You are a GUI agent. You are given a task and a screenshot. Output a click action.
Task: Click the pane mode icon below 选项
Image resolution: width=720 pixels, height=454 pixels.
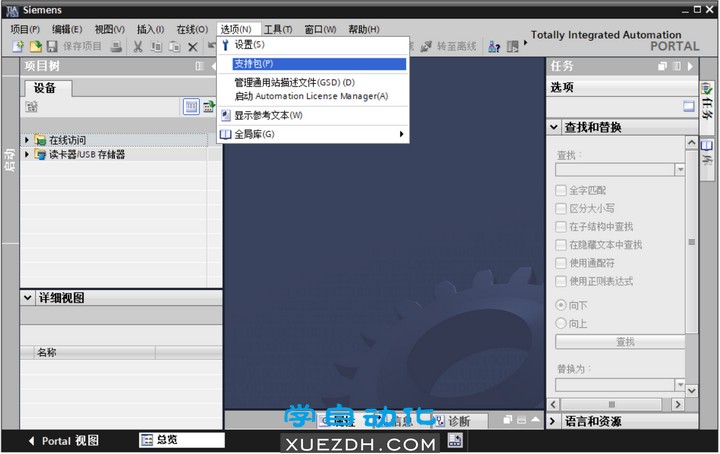click(689, 106)
